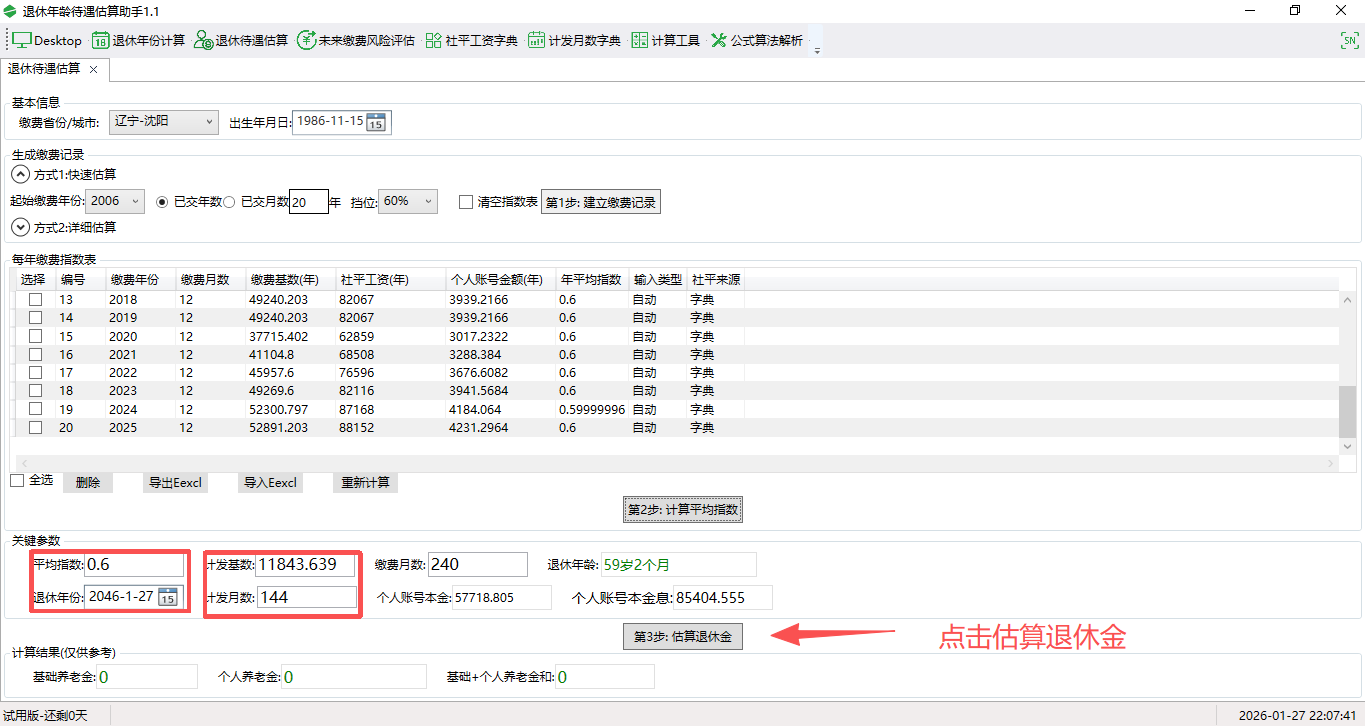Open 退休待遇估算 via its toolbar icon
Screen dimensions: 1365x726
[x=238, y=40]
